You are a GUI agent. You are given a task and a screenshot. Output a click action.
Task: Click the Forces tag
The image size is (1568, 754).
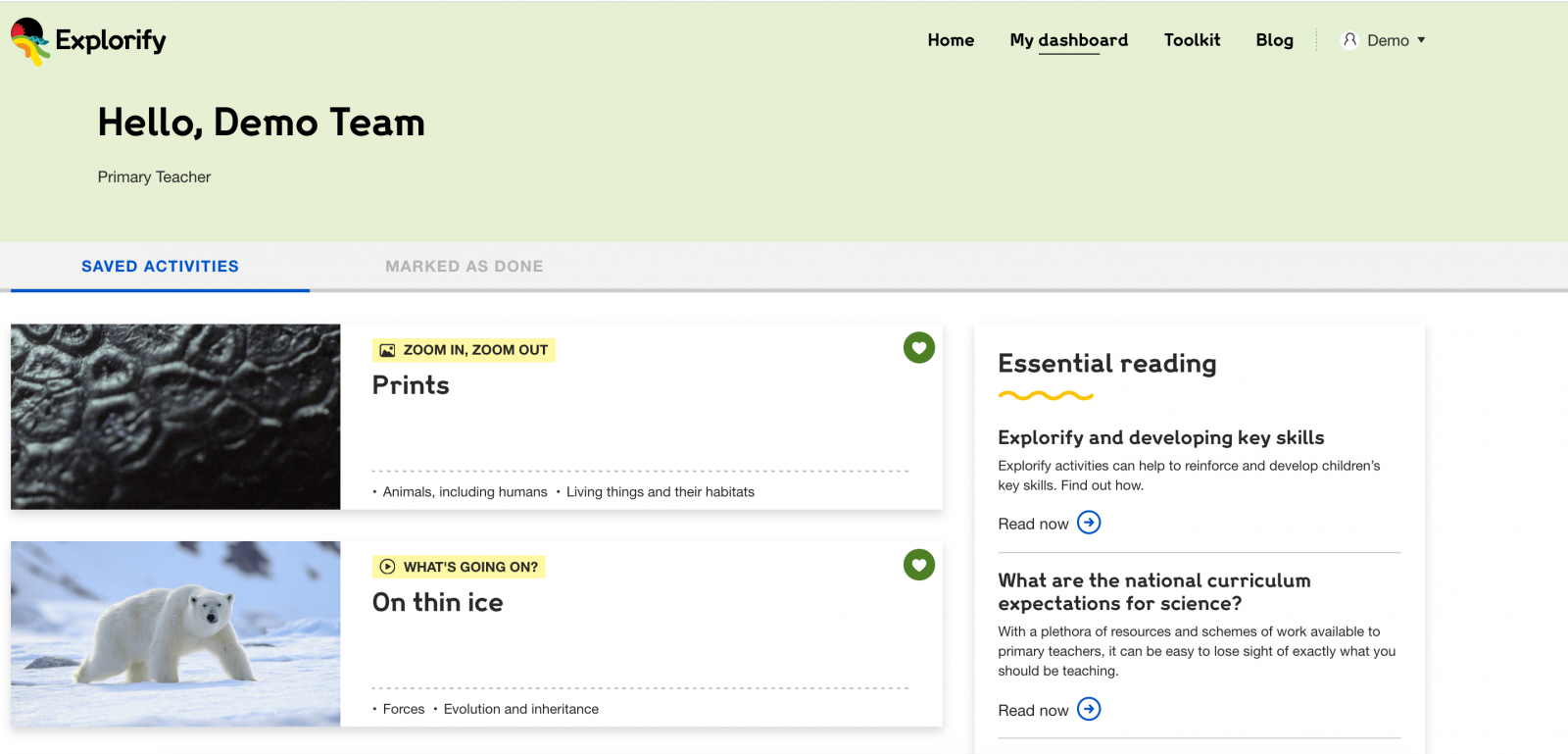[404, 709]
